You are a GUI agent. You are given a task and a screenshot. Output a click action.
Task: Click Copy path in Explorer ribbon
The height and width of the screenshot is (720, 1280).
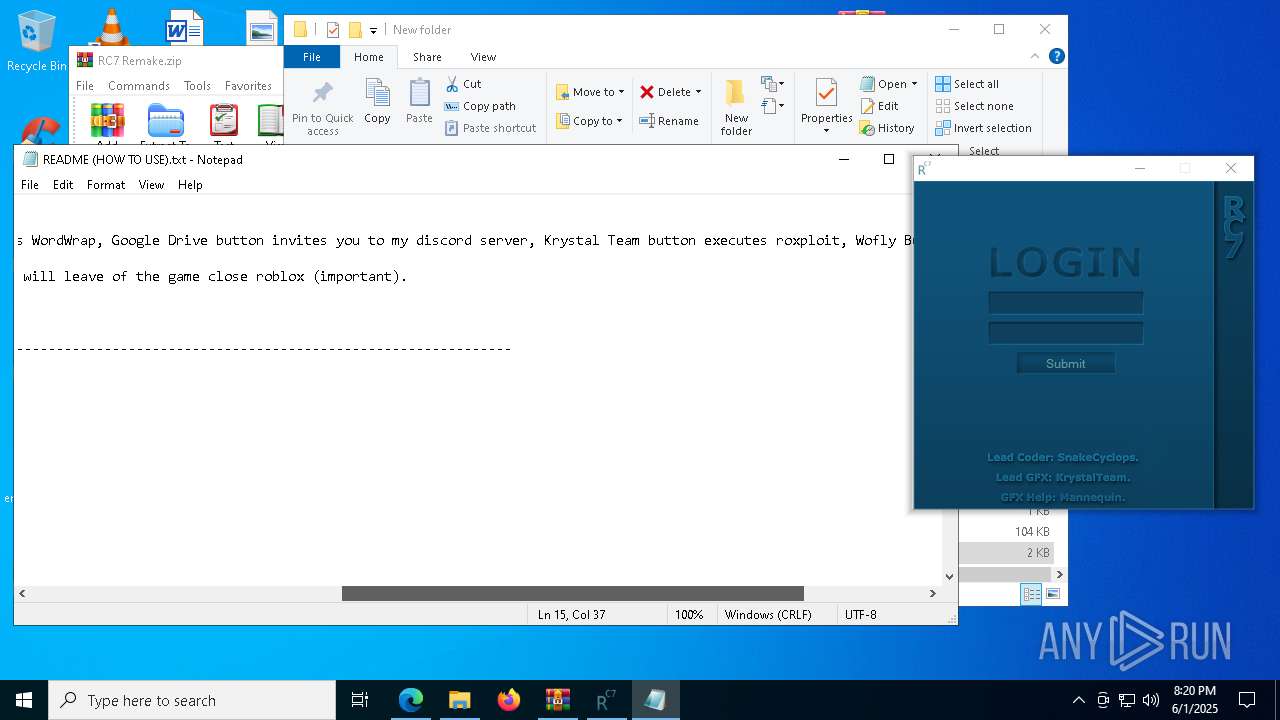(x=480, y=106)
